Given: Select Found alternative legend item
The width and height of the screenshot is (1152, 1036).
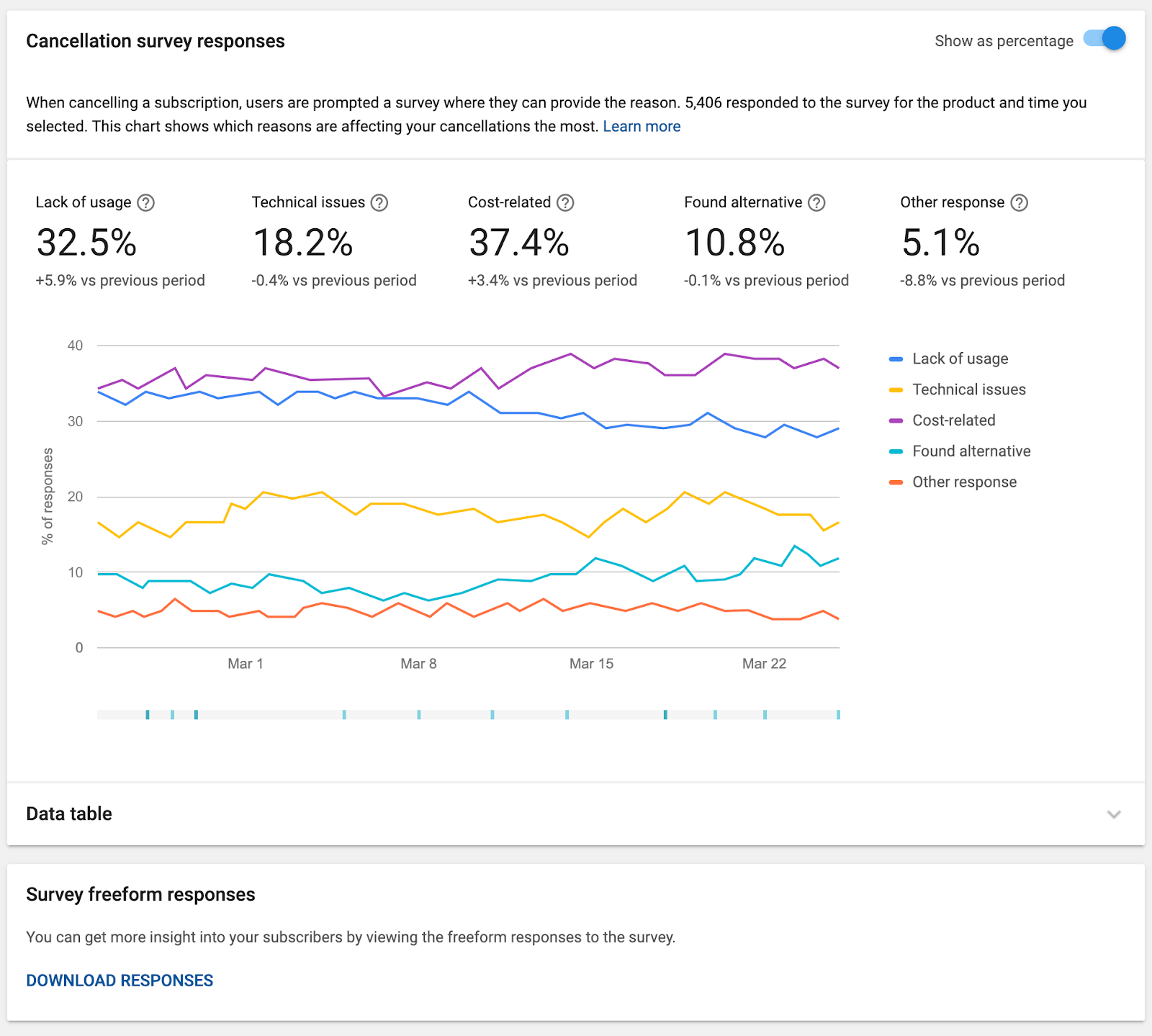Looking at the screenshot, I should point(960,451).
